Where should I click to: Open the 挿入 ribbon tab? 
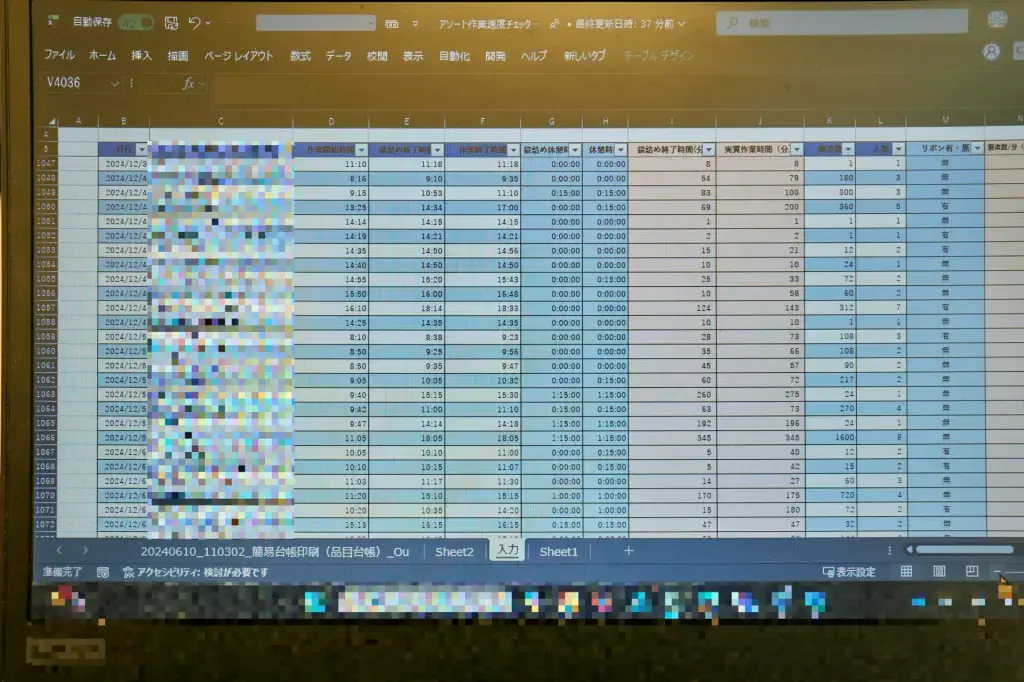[x=141, y=56]
